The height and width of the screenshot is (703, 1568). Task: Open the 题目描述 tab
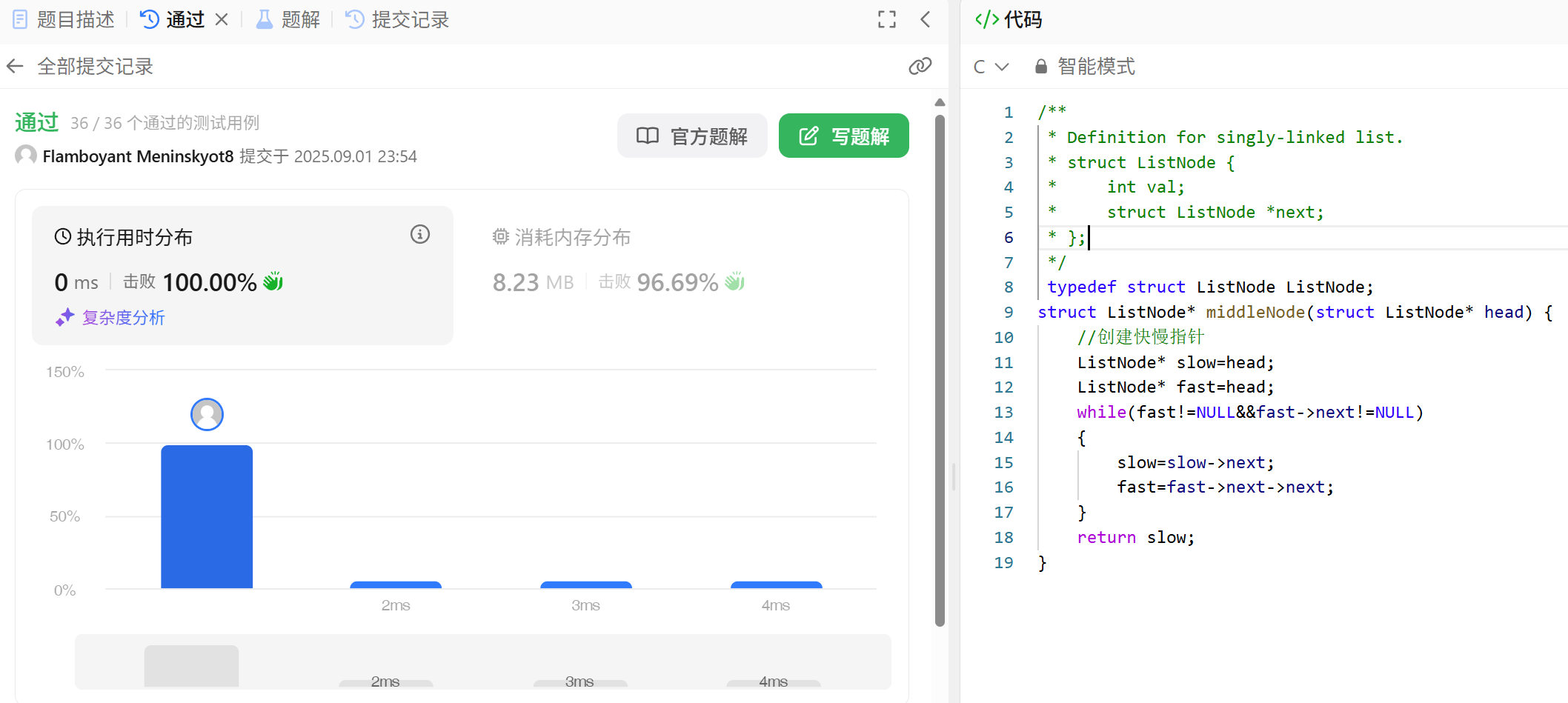pyautogui.click(x=64, y=20)
